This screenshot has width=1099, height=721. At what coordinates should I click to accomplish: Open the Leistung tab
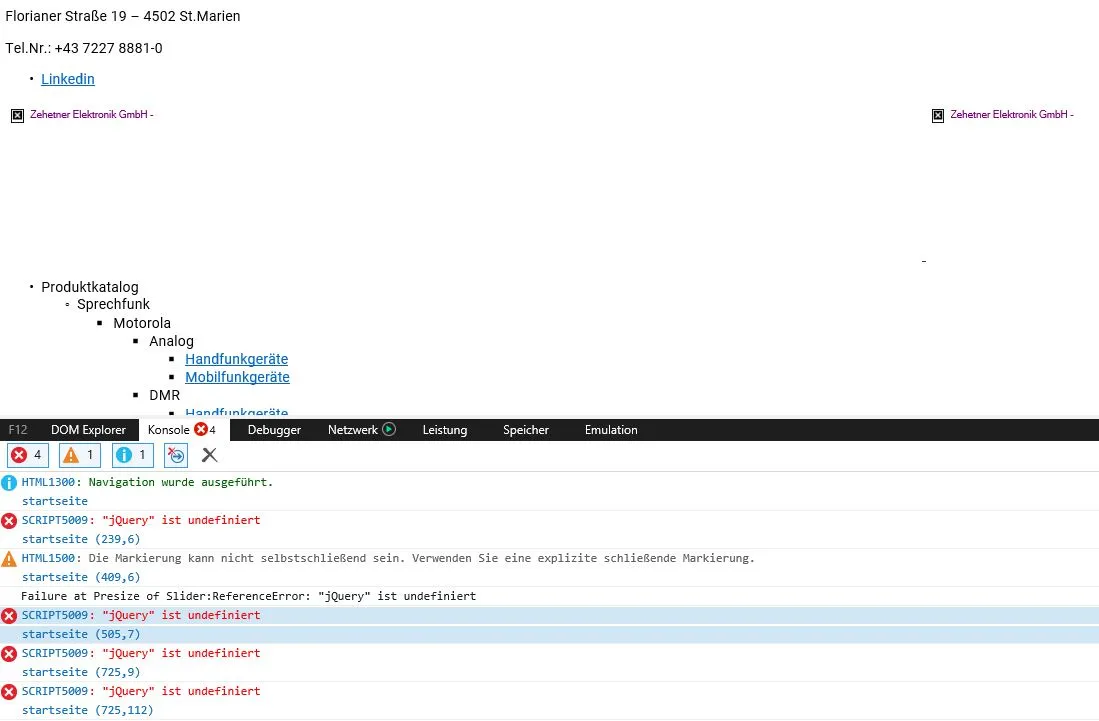tap(444, 430)
